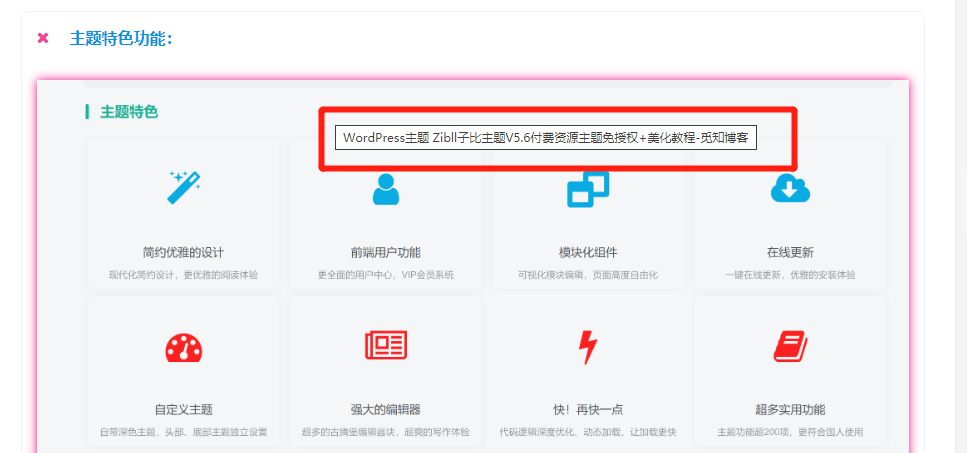967x453 pixels.
Task: Click the 主题特色功能 heading
Action: click(121, 38)
